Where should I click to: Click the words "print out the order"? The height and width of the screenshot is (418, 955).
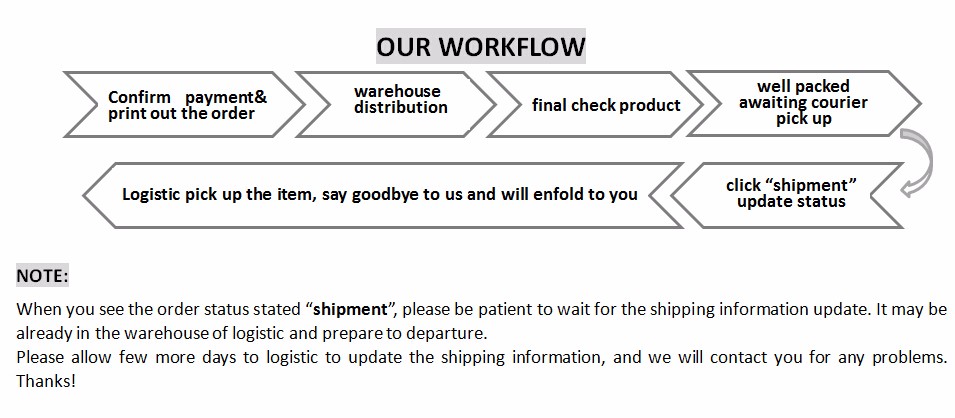click(x=181, y=114)
